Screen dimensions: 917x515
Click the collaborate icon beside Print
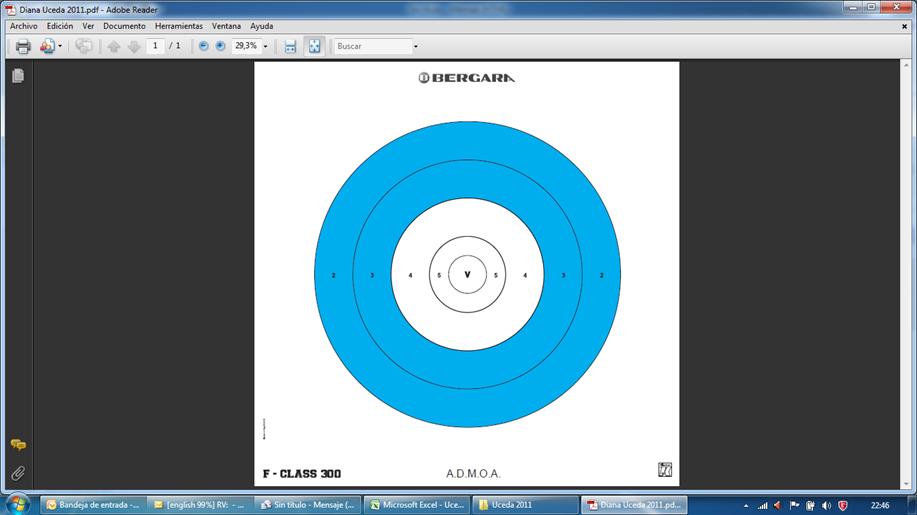pyautogui.click(x=47, y=46)
